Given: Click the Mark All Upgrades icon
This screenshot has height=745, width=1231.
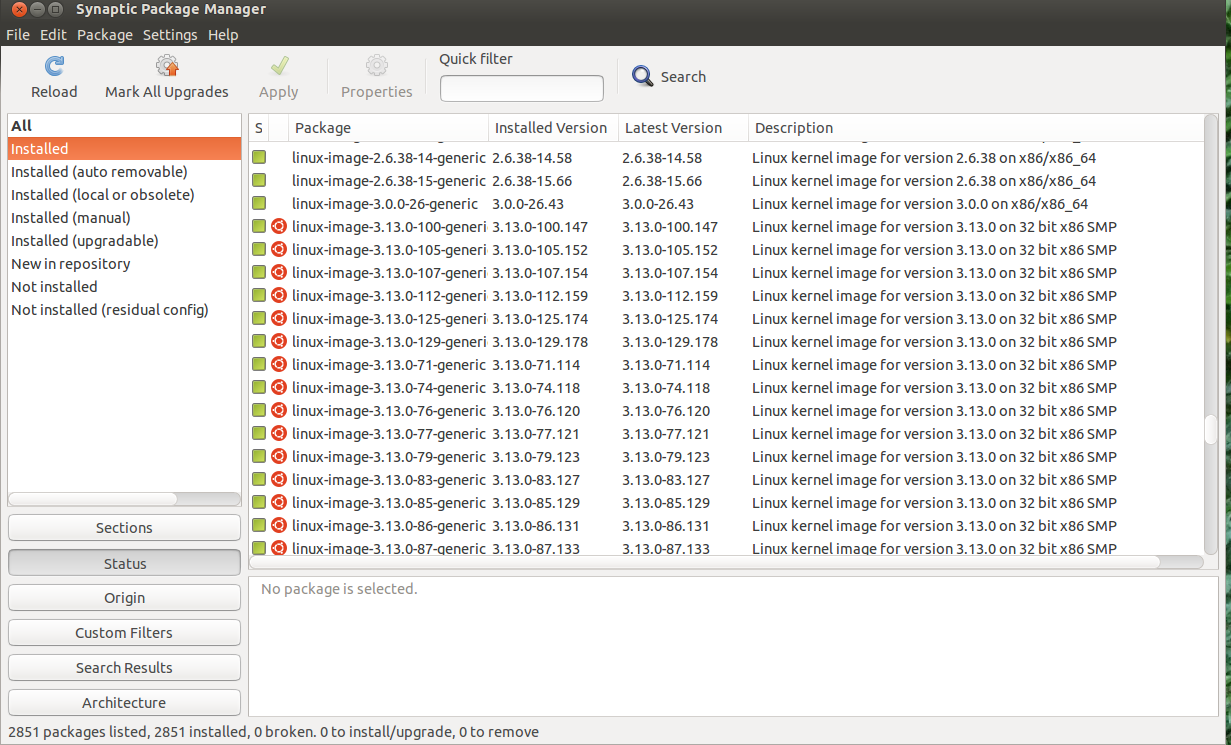Looking at the screenshot, I should click(x=167, y=66).
